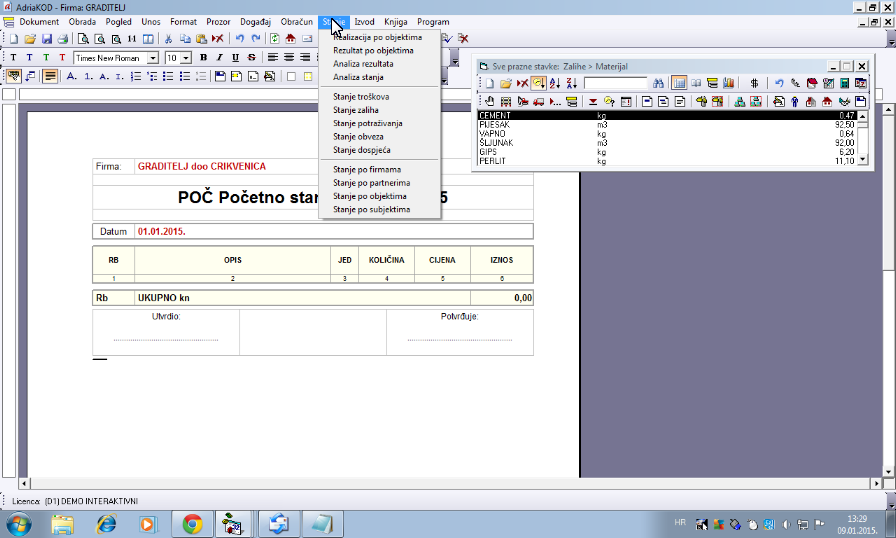Click the white color square in toolbar
896x538 pixels.
coord(291,76)
